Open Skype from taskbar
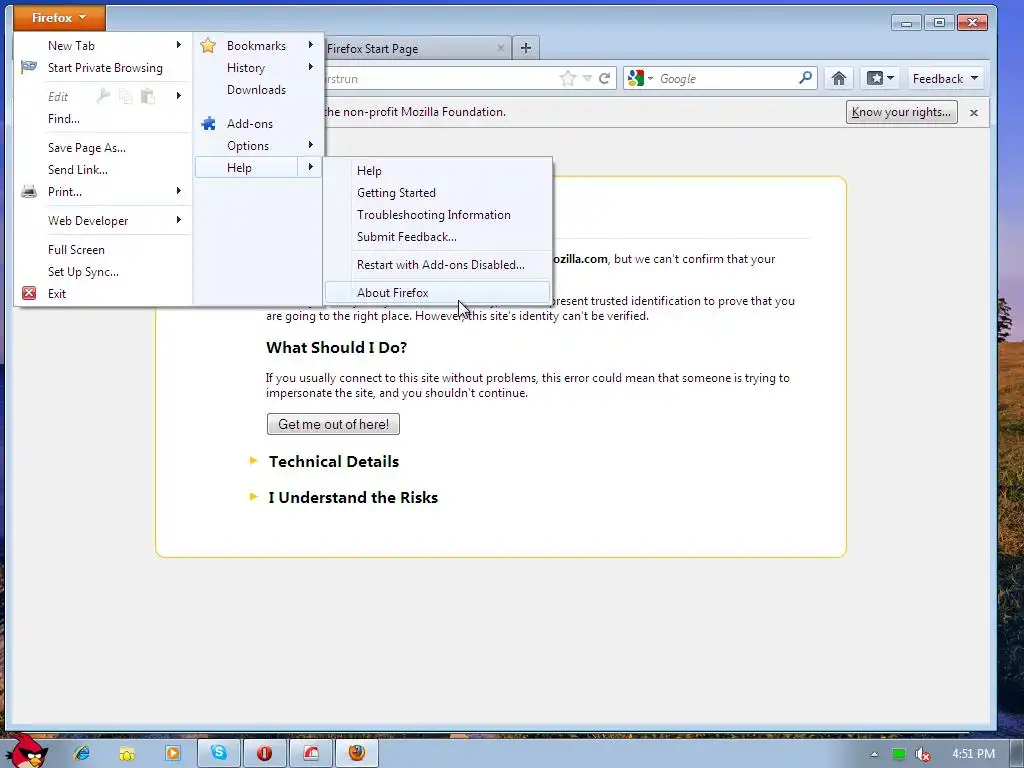 [218, 753]
